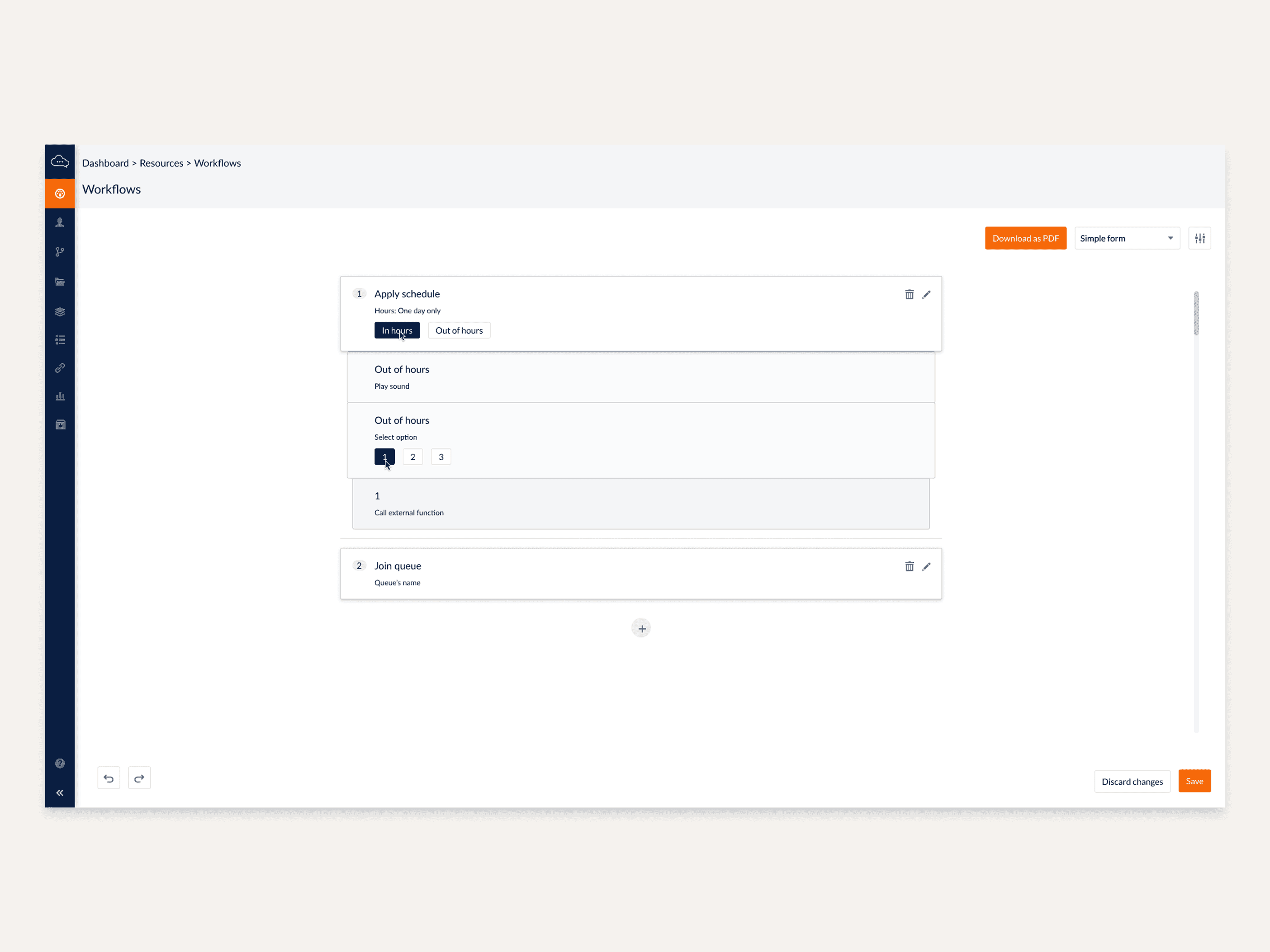Select the In hours toggle
The image size is (1270, 952).
click(x=397, y=330)
